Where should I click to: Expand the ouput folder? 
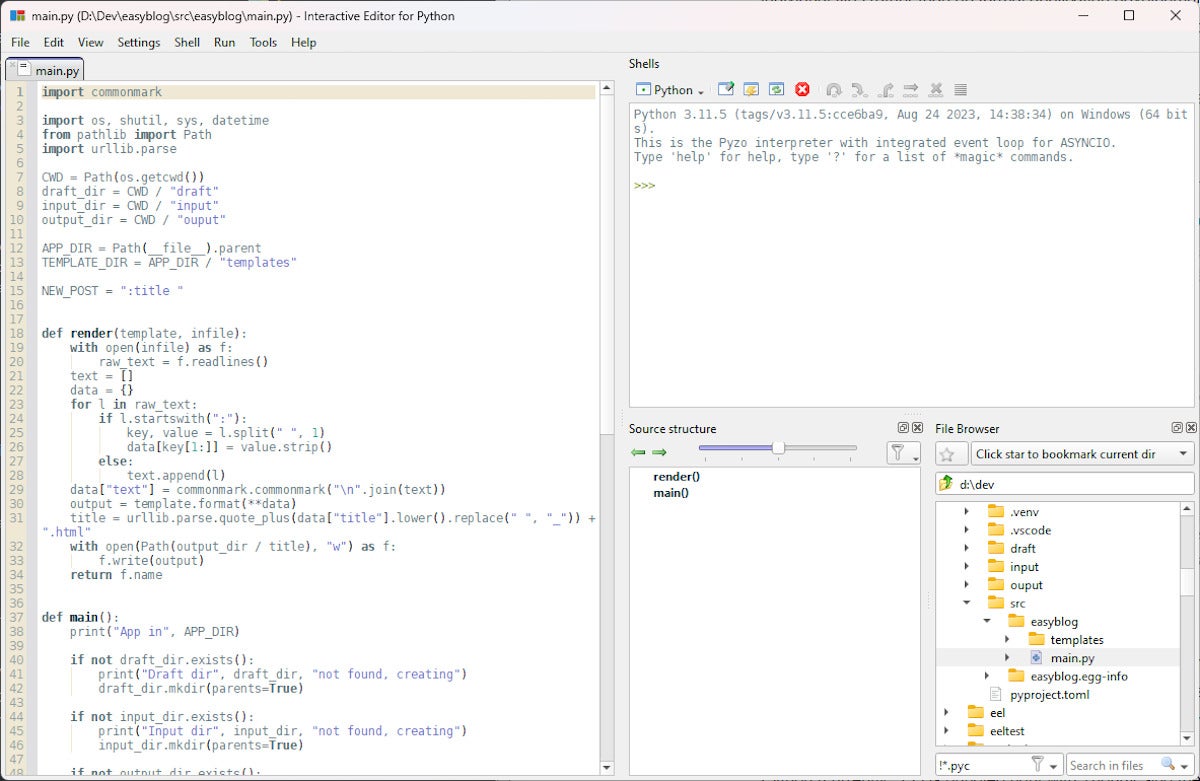point(966,585)
